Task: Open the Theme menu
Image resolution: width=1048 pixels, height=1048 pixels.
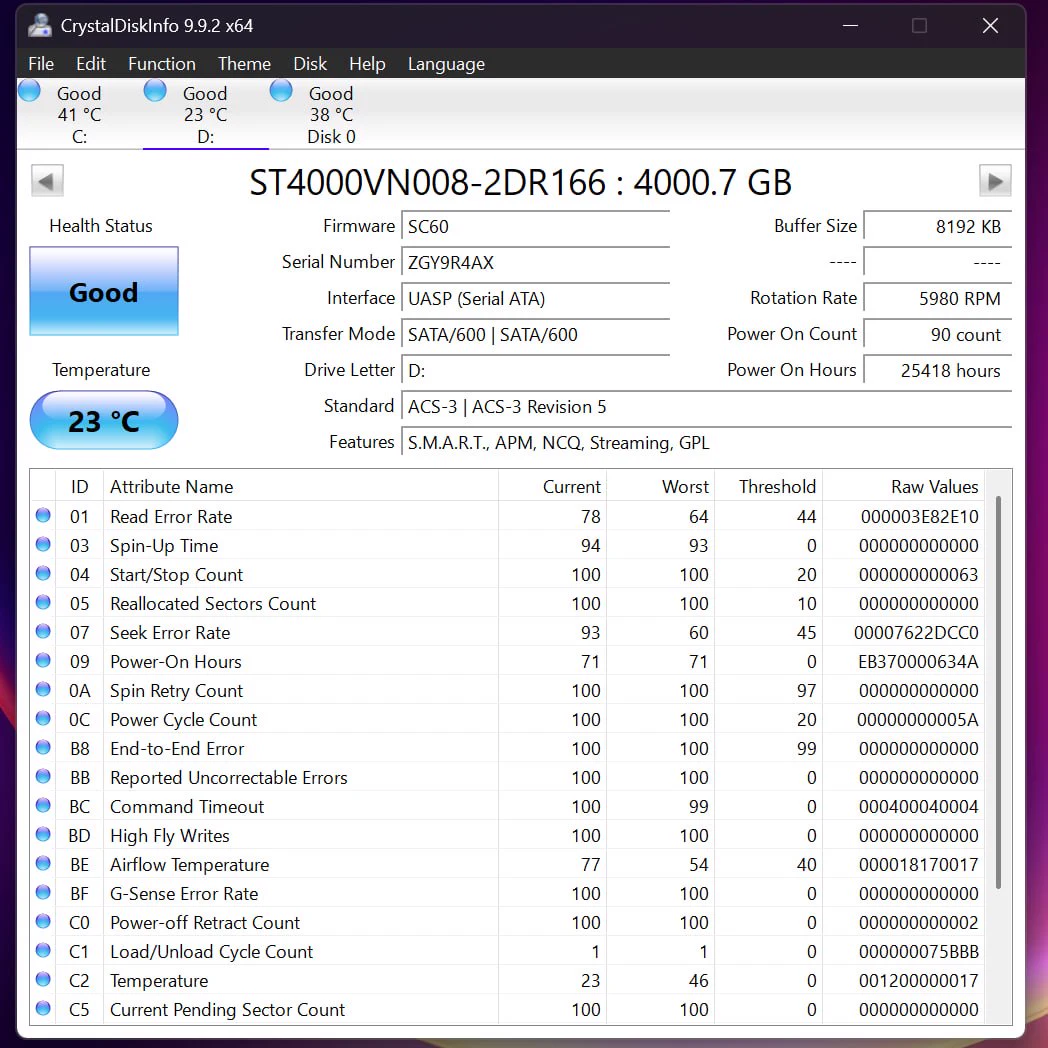Action: coord(244,63)
